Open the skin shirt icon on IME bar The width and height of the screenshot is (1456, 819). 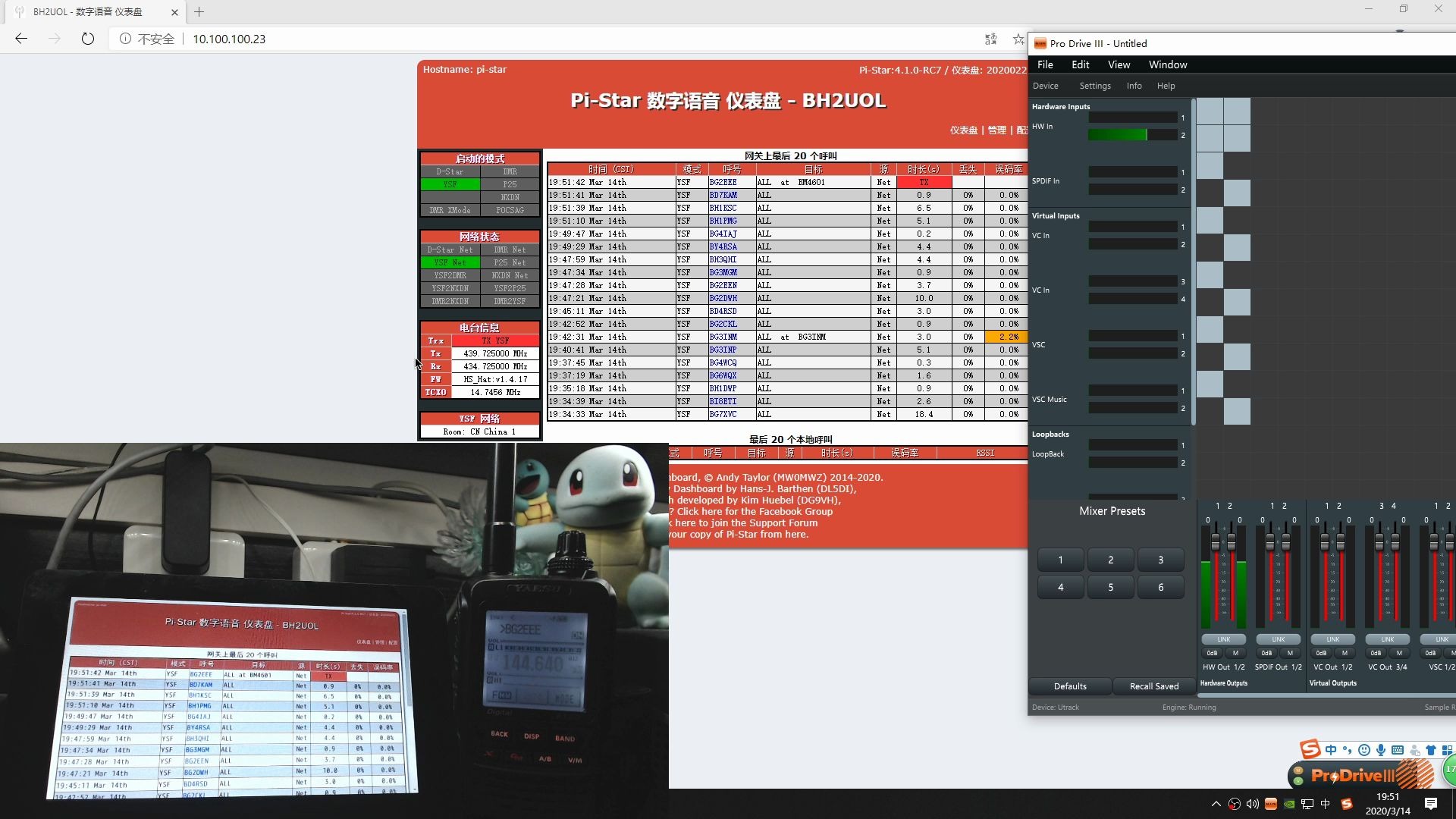pyautogui.click(x=1431, y=750)
